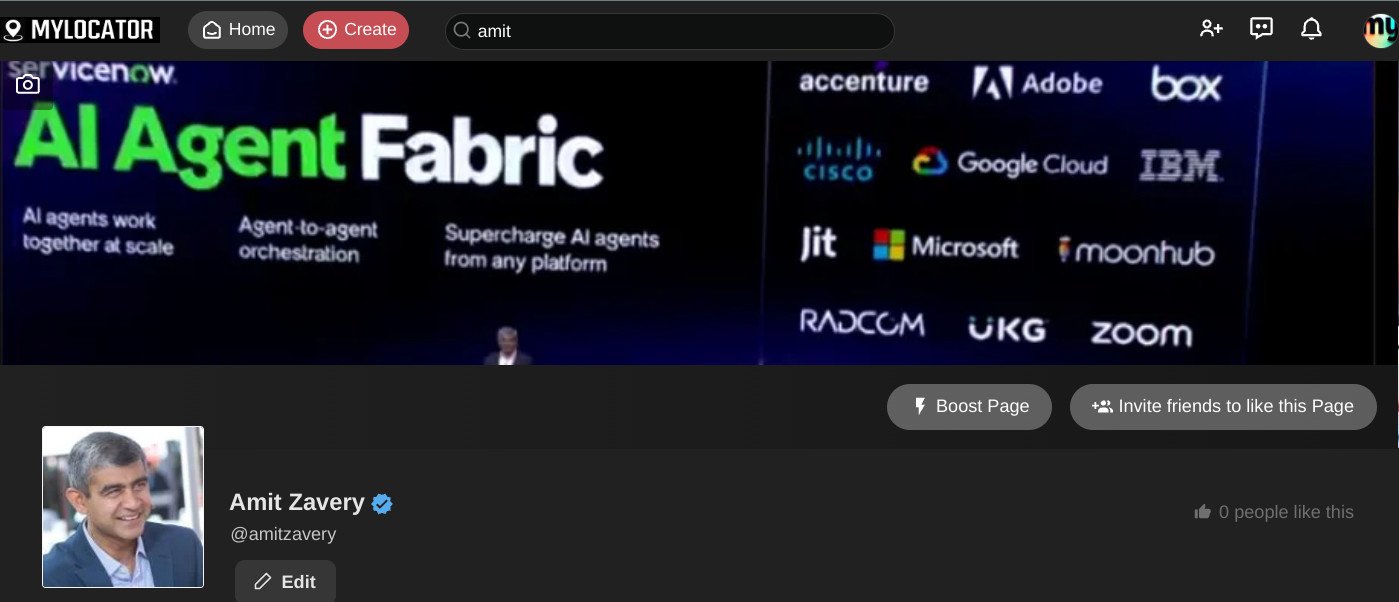Image resolution: width=1399 pixels, height=602 pixels.
Task: Click the pencil icon in Edit button
Action: coord(263,581)
